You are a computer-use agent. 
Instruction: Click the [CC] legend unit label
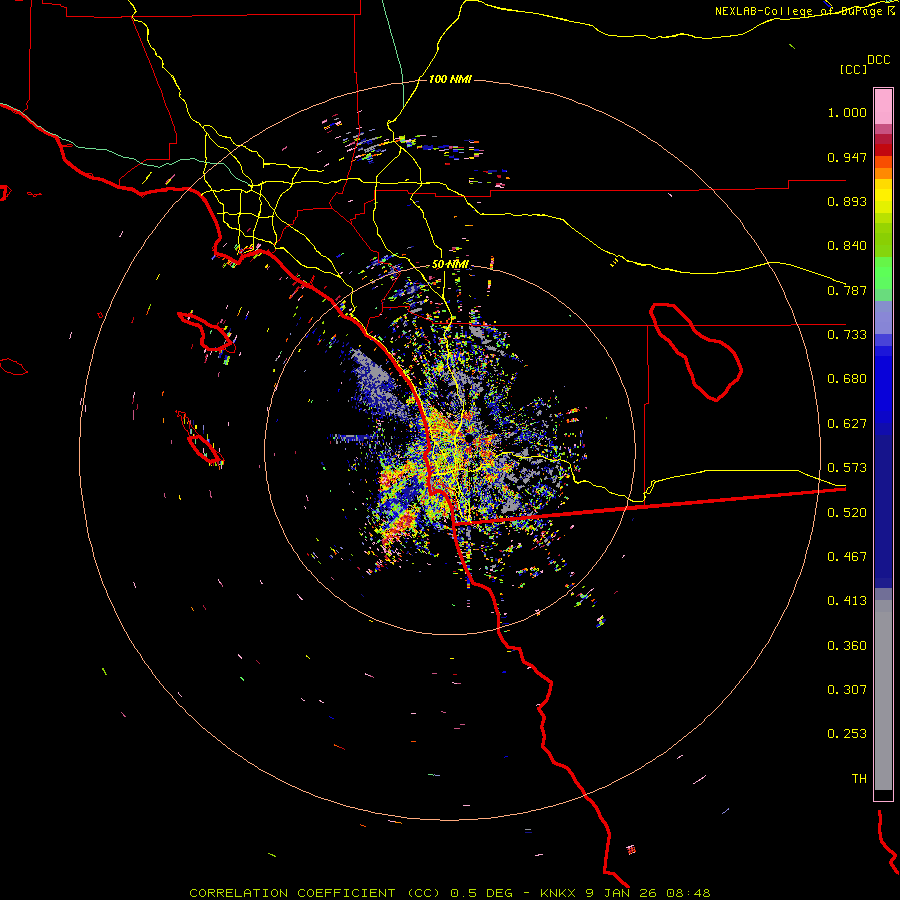(x=853, y=69)
